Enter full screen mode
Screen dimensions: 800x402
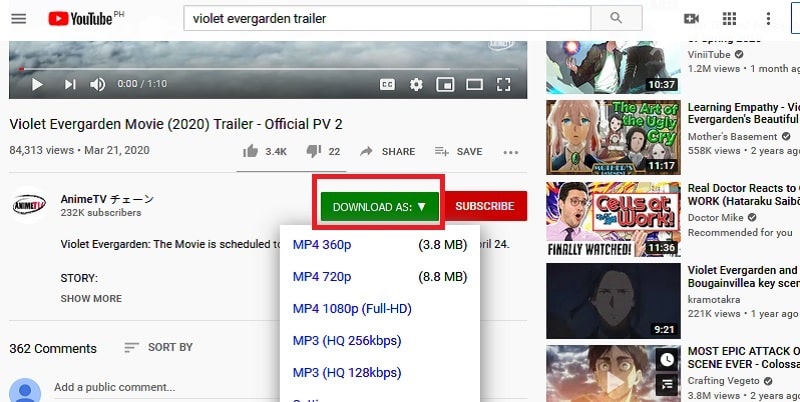[x=504, y=85]
